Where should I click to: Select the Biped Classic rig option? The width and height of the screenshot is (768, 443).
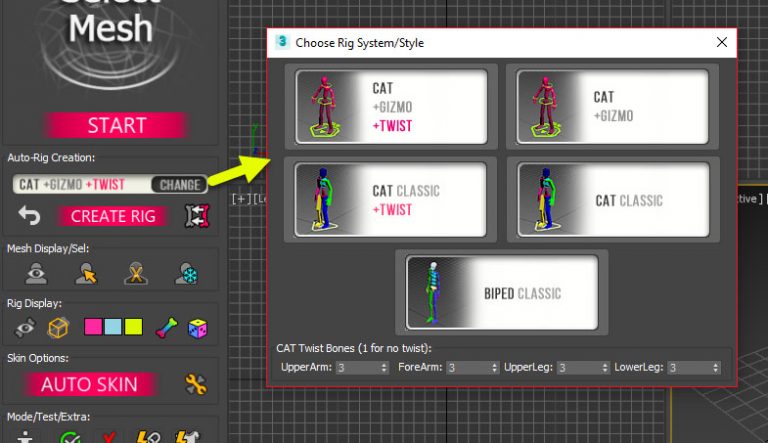501,293
